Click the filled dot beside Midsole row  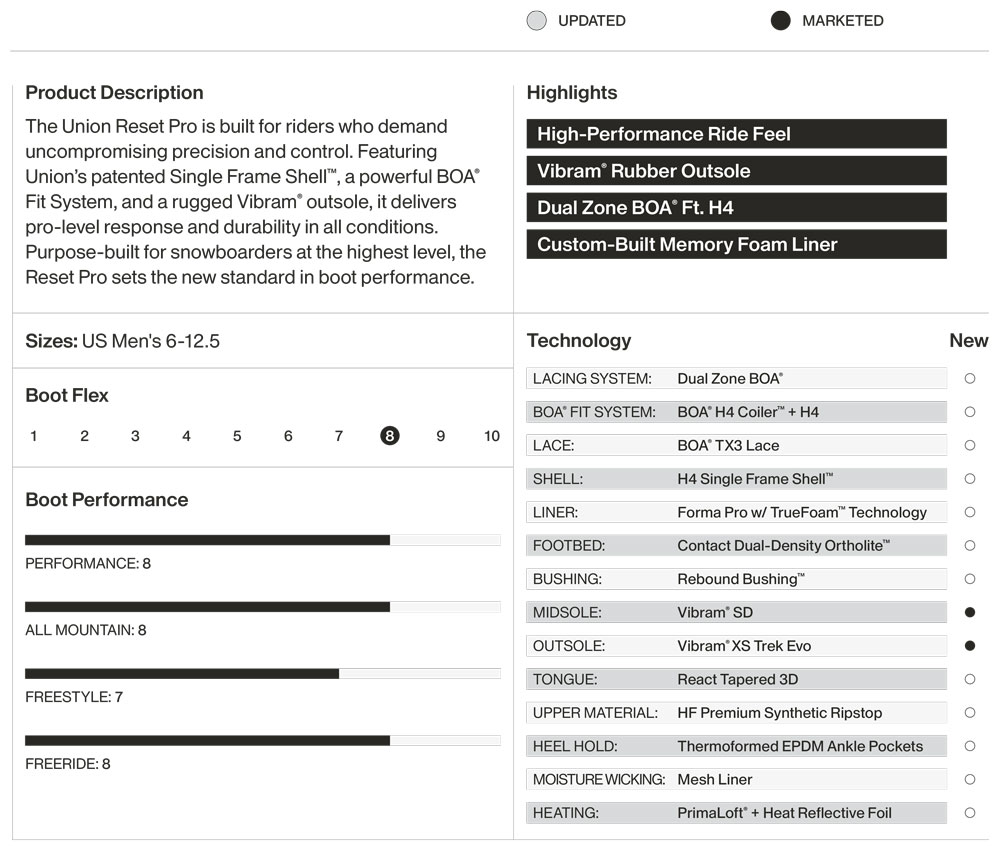pos(969,612)
